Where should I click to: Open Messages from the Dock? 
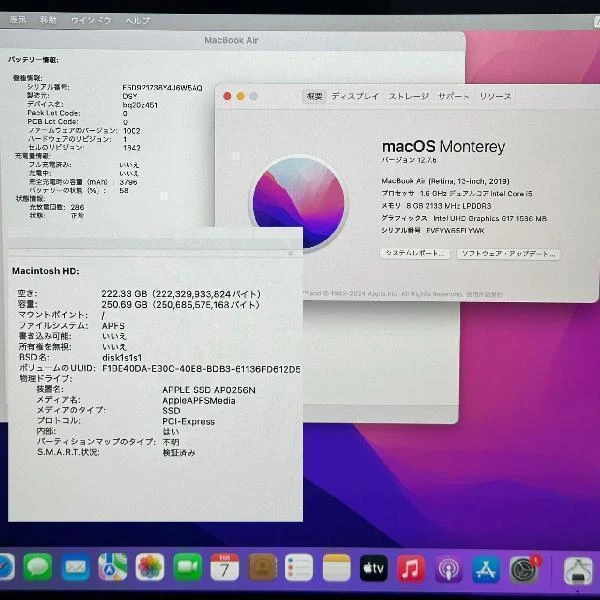tap(38, 567)
